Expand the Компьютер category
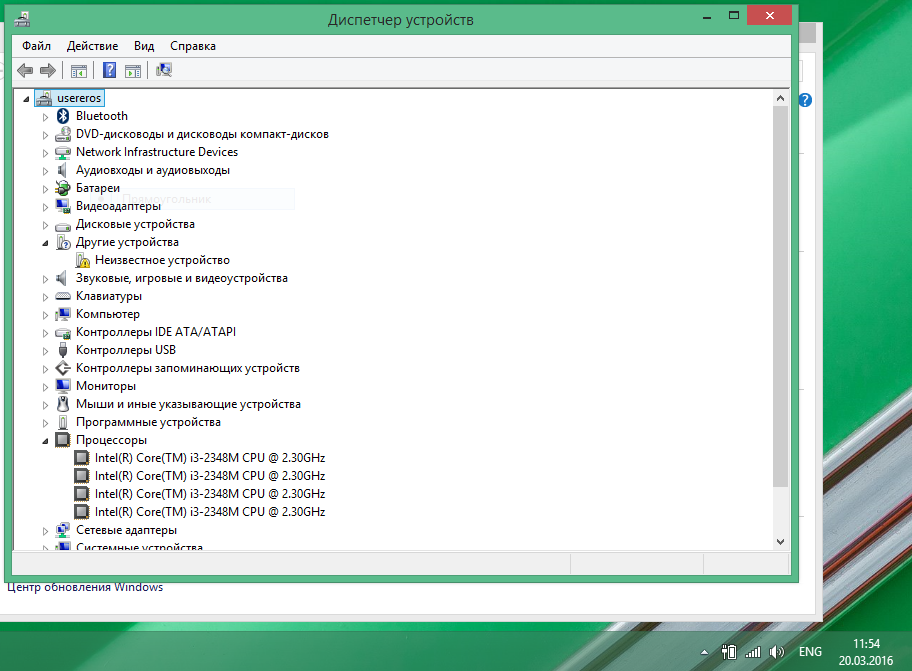The width and height of the screenshot is (912, 671). coord(45,315)
